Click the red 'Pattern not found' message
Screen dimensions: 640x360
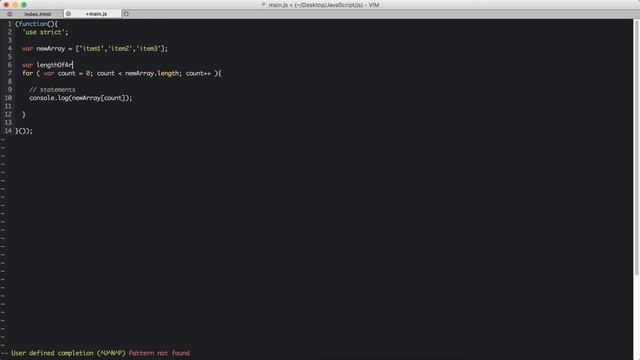(159, 353)
